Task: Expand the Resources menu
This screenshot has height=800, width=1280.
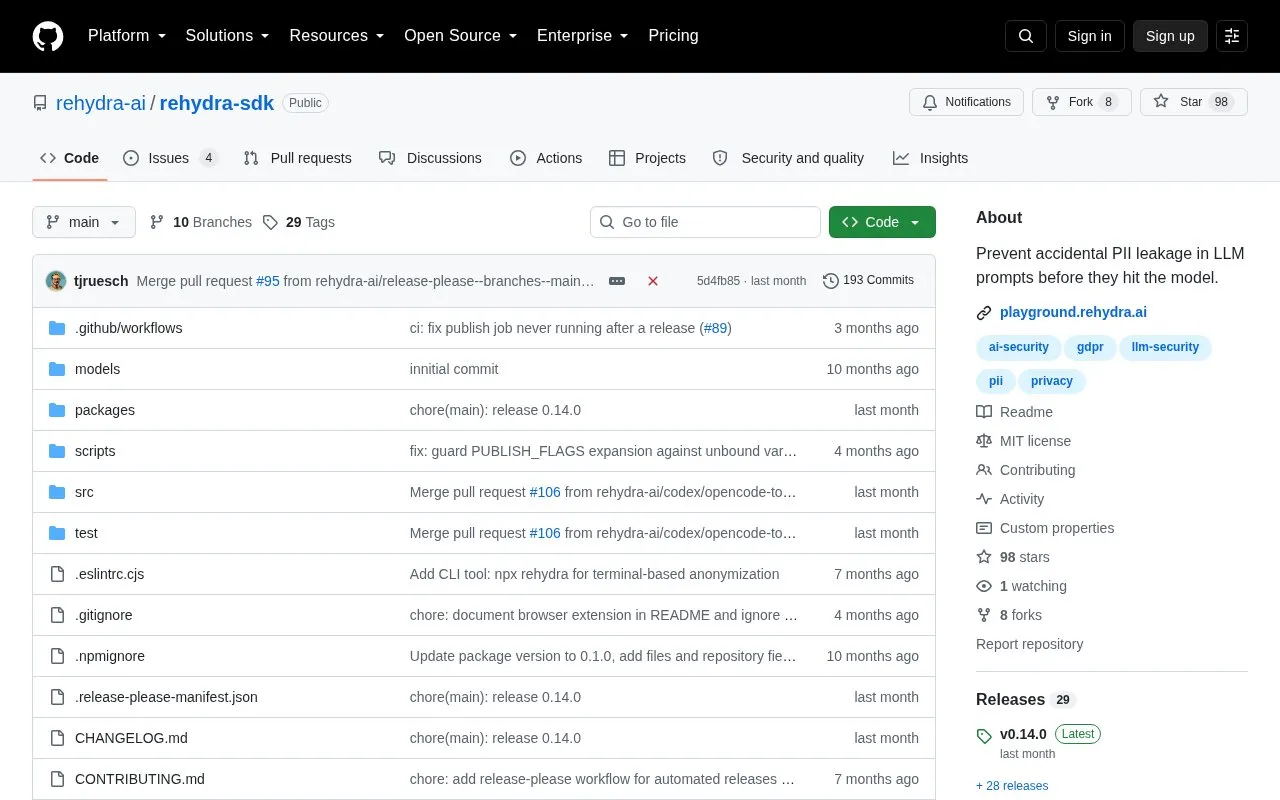Action: click(337, 36)
